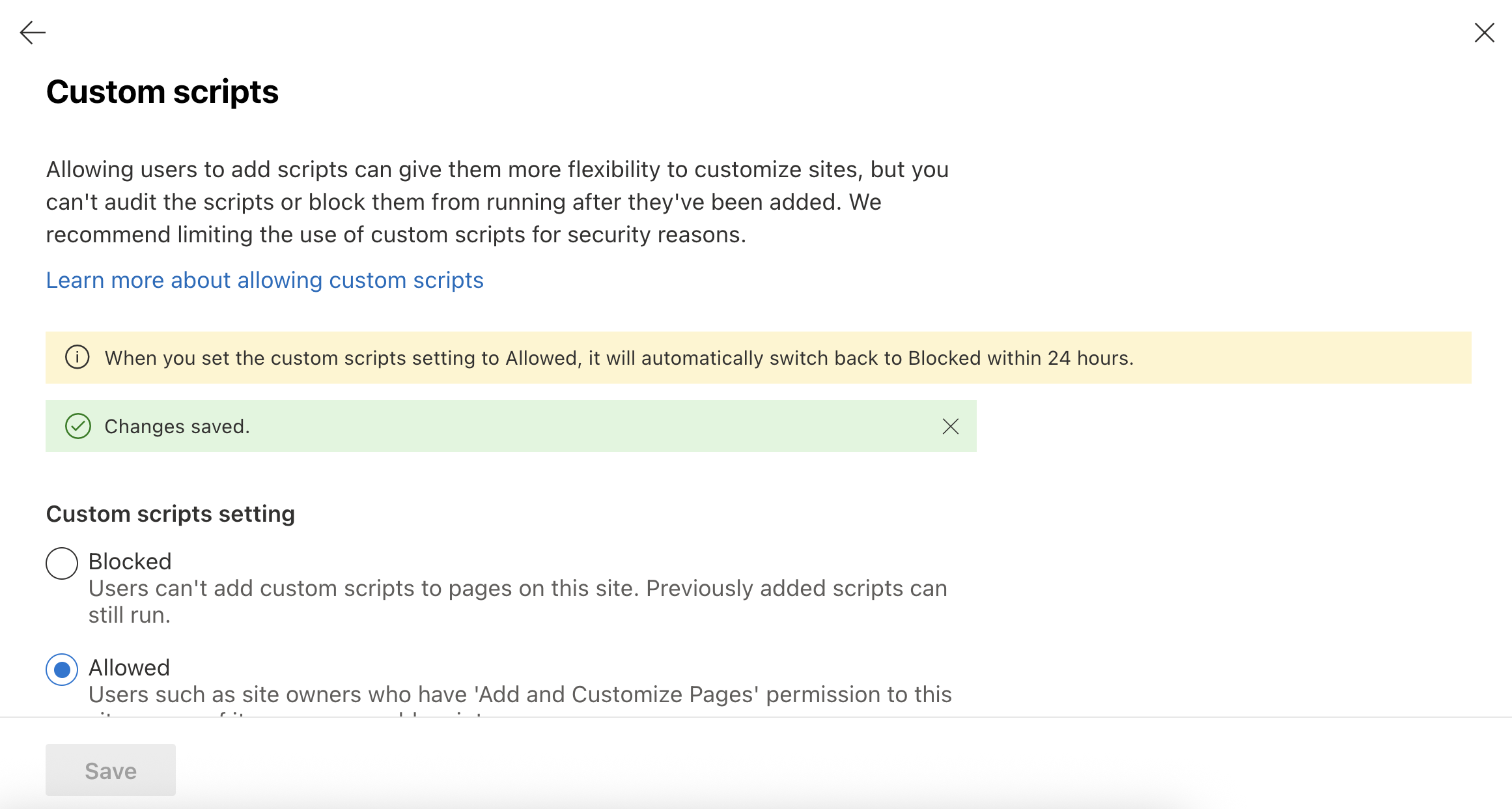Click the green checkmark success icon

tap(78, 426)
